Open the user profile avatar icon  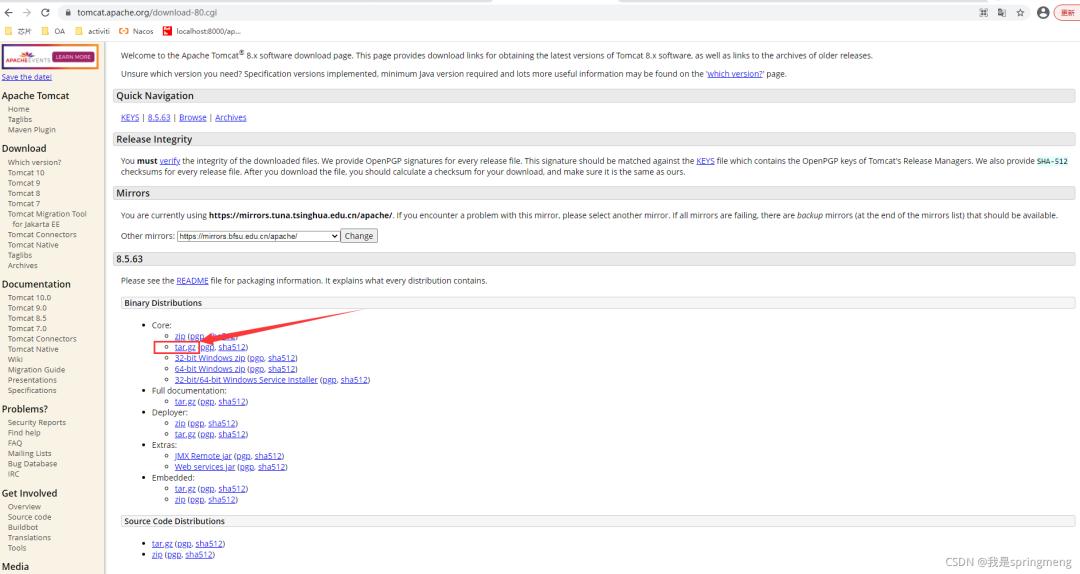pos(1043,12)
